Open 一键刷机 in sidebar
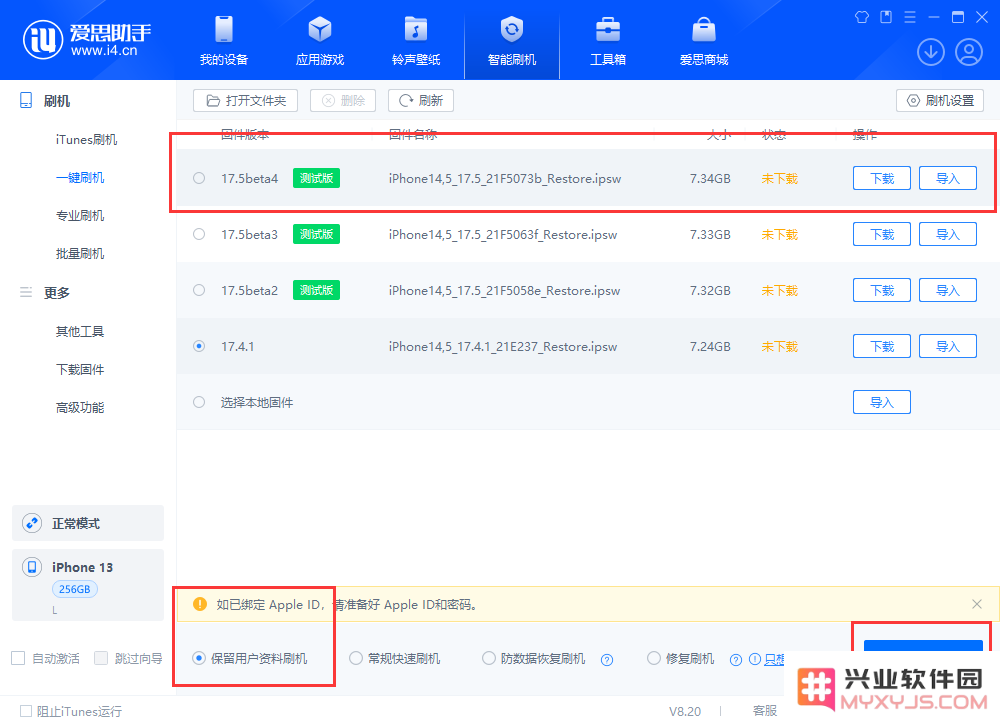1000x726 pixels. 80,177
